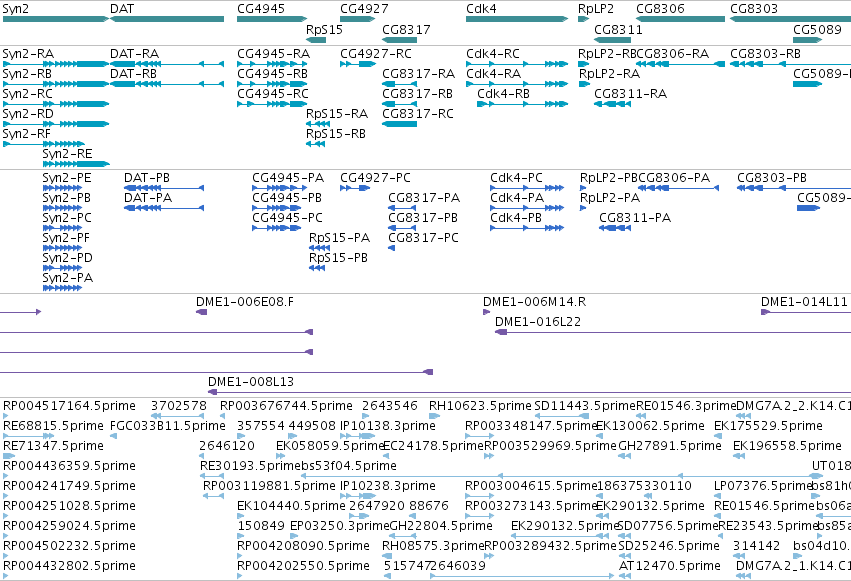The width and height of the screenshot is (851, 581).
Task: Click transcript DAT-RA
Action: 135,54
